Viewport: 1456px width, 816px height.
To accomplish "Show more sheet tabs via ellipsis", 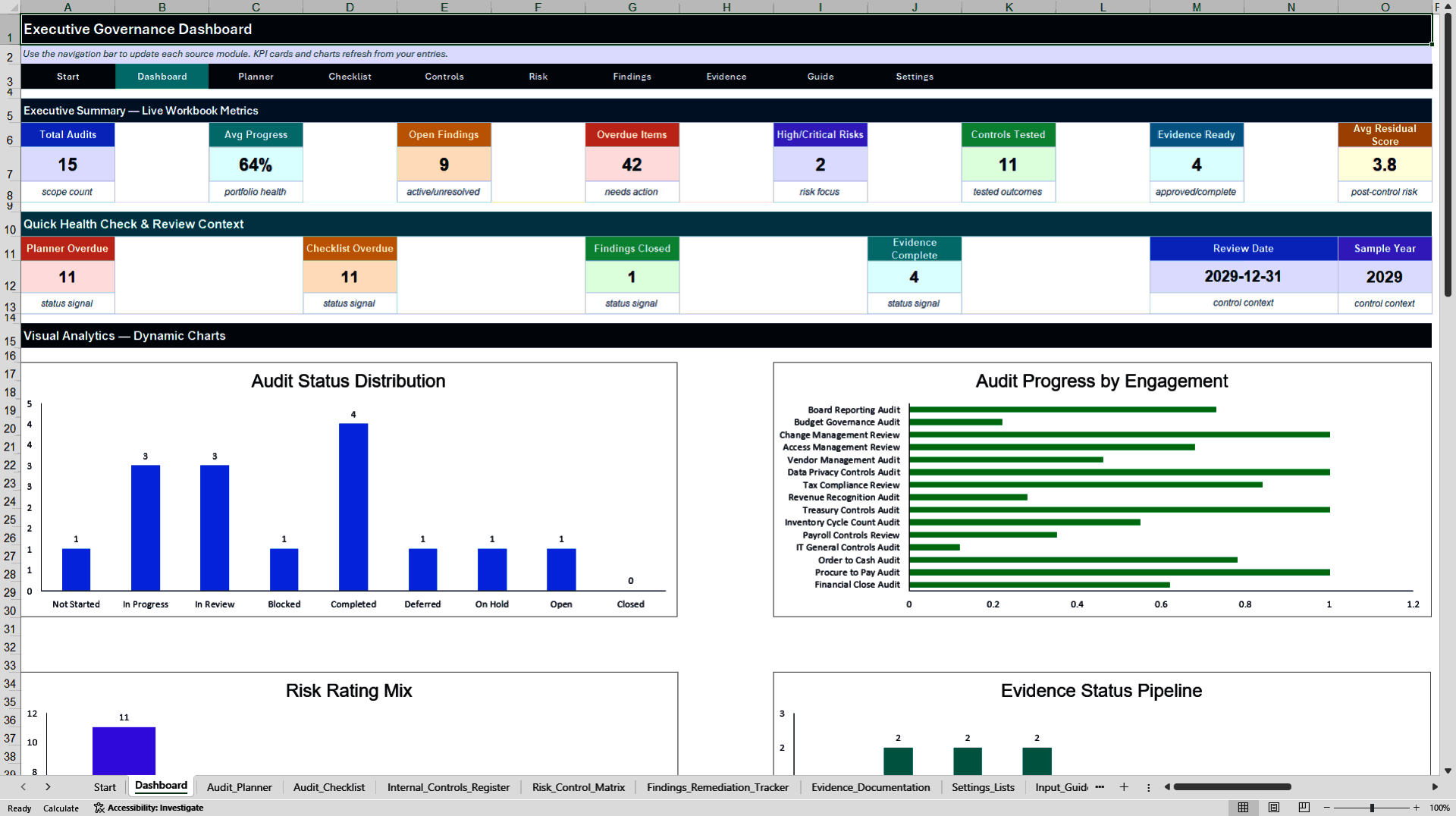I will (x=1100, y=787).
